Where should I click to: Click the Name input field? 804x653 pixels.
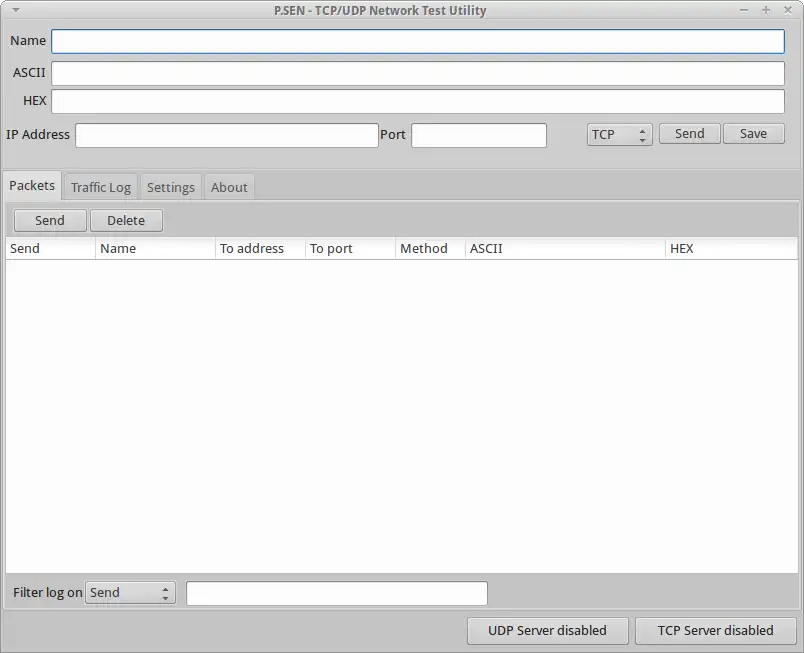(x=417, y=42)
